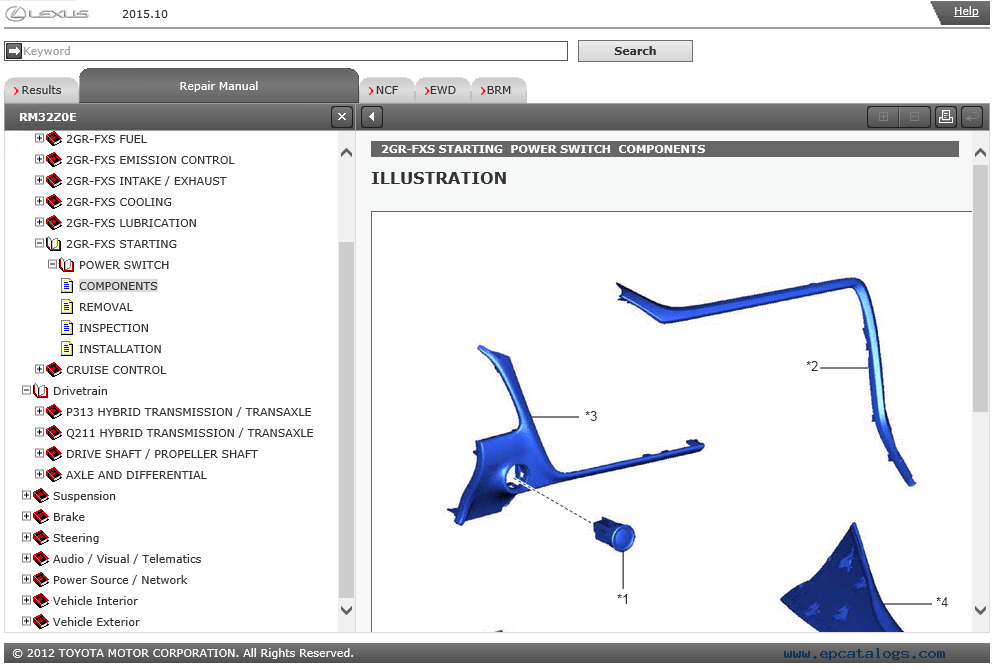Collapse the Drivetrain section
The width and height of the screenshot is (996, 670).
pos(27,391)
